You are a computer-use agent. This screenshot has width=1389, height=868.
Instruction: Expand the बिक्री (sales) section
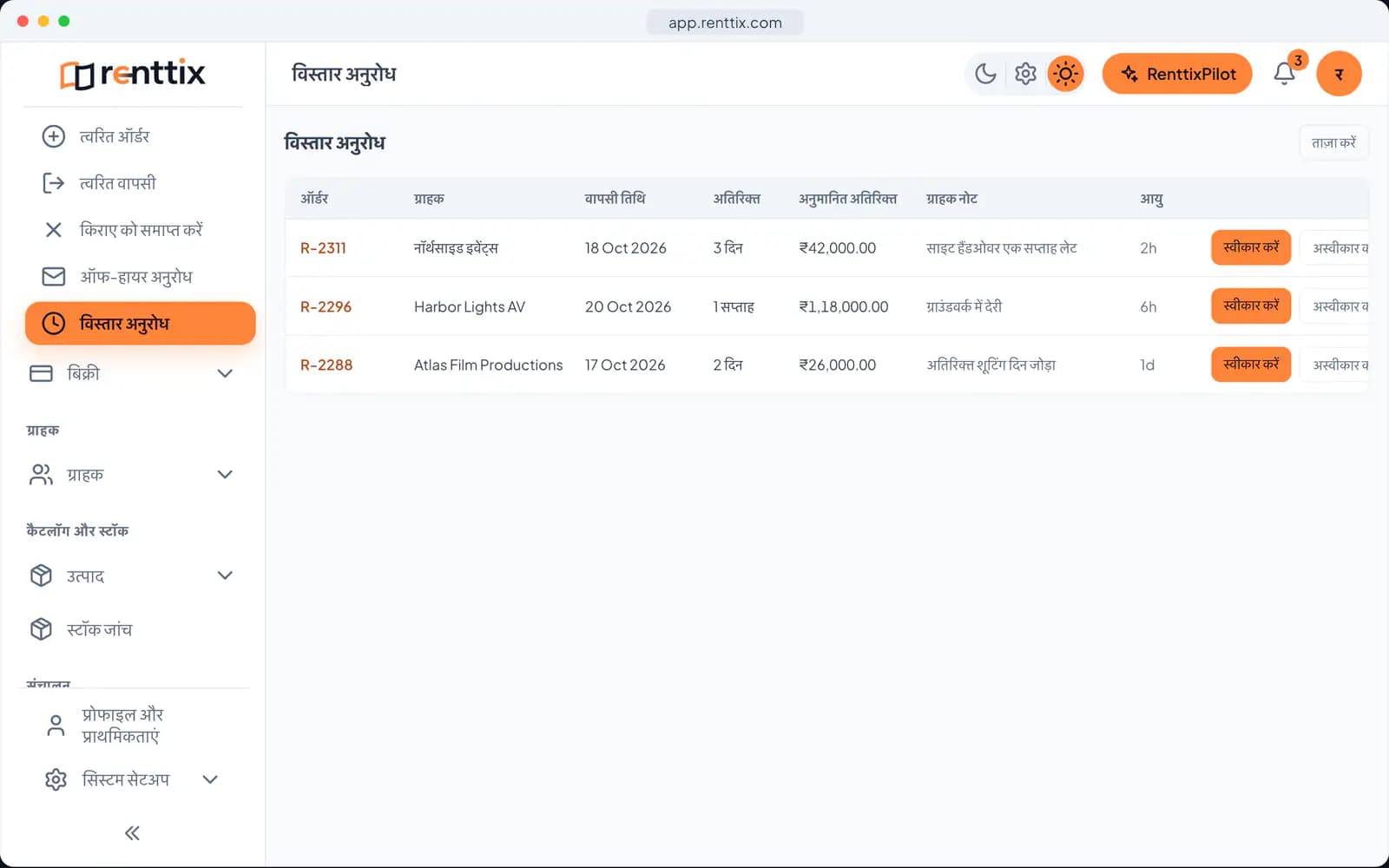(x=132, y=373)
